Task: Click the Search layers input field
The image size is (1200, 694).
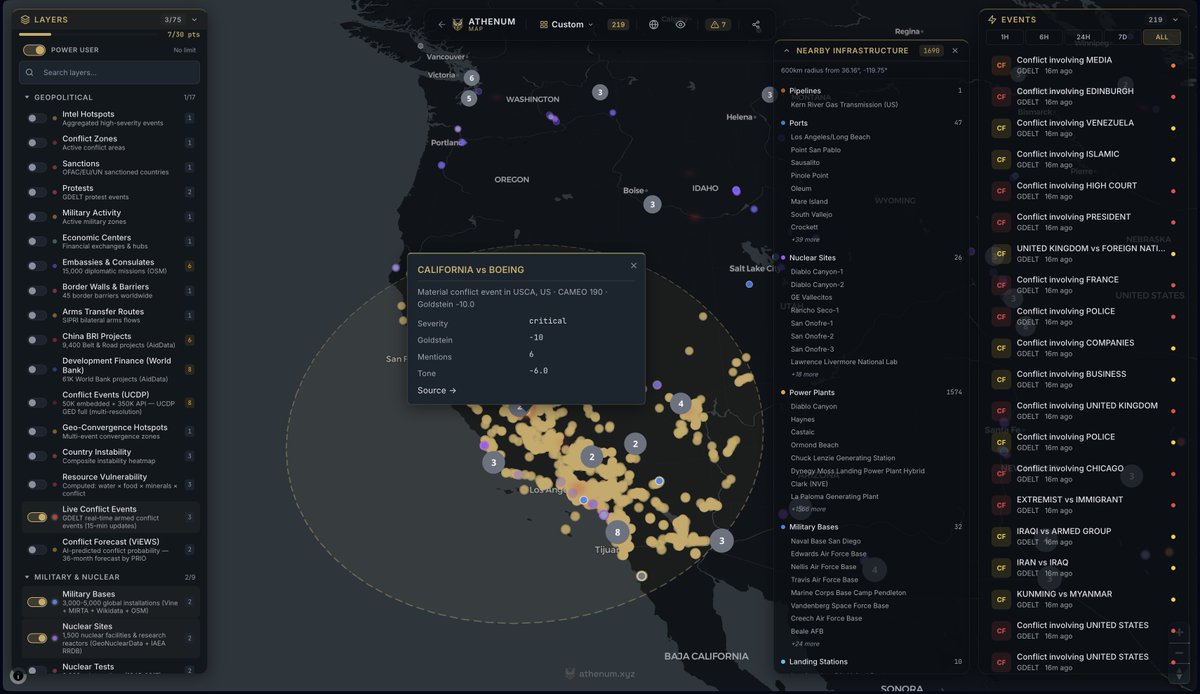Action: tap(109, 73)
